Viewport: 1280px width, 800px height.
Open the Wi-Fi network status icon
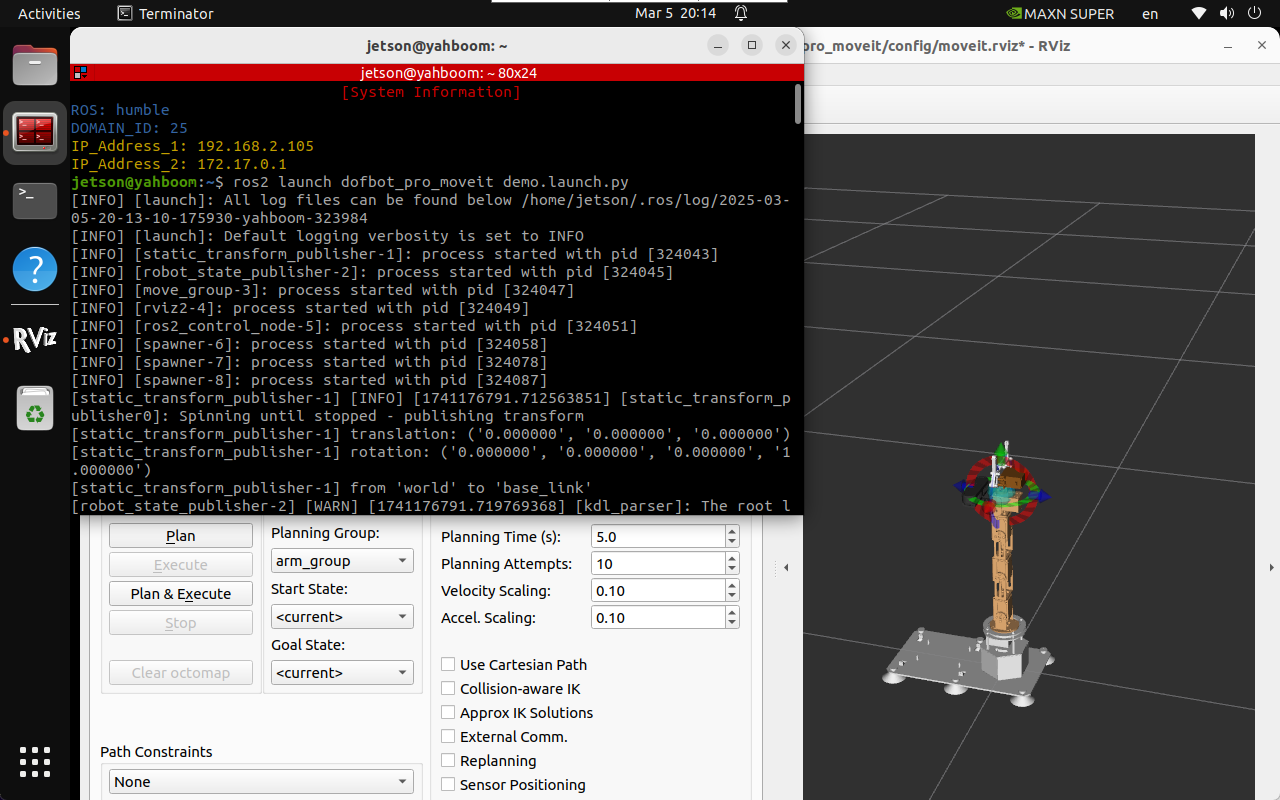coord(1199,14)
